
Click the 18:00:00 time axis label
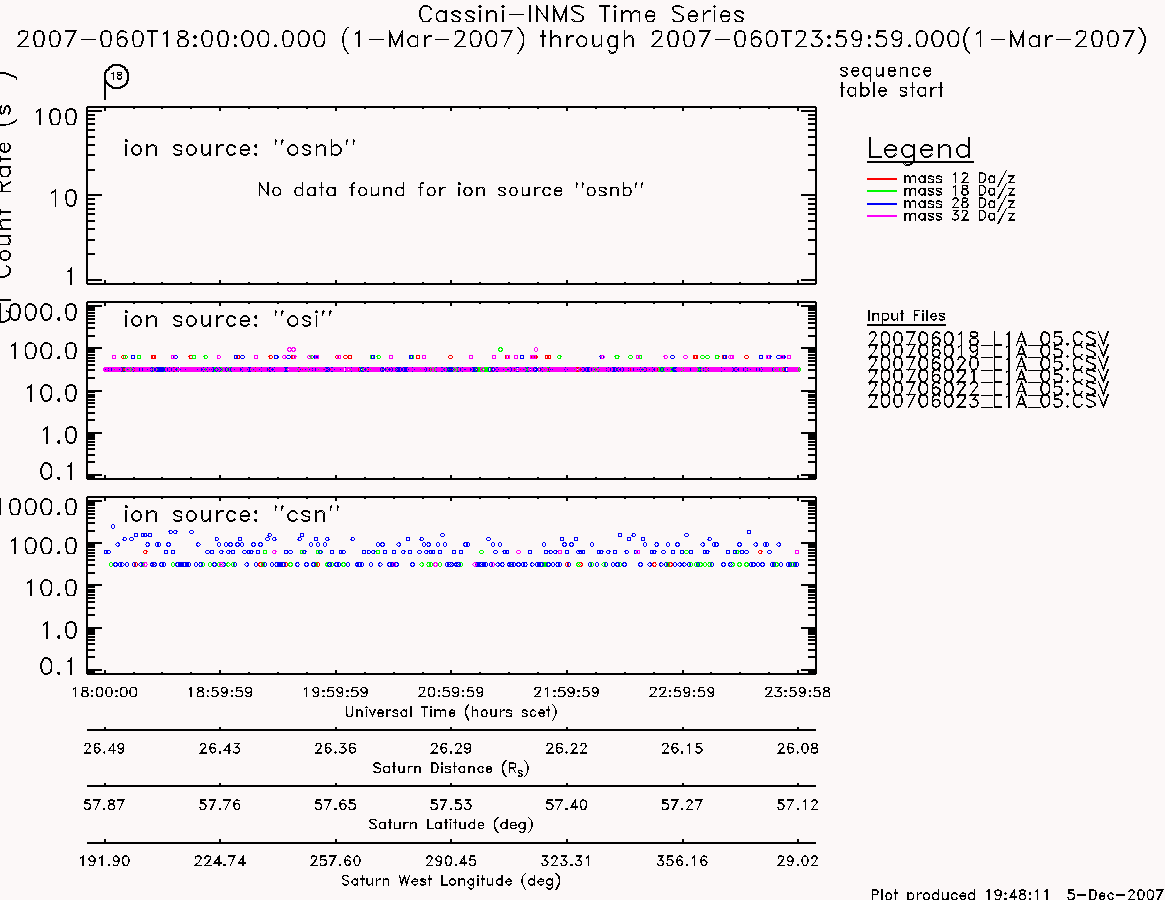[x=104, y=692]
